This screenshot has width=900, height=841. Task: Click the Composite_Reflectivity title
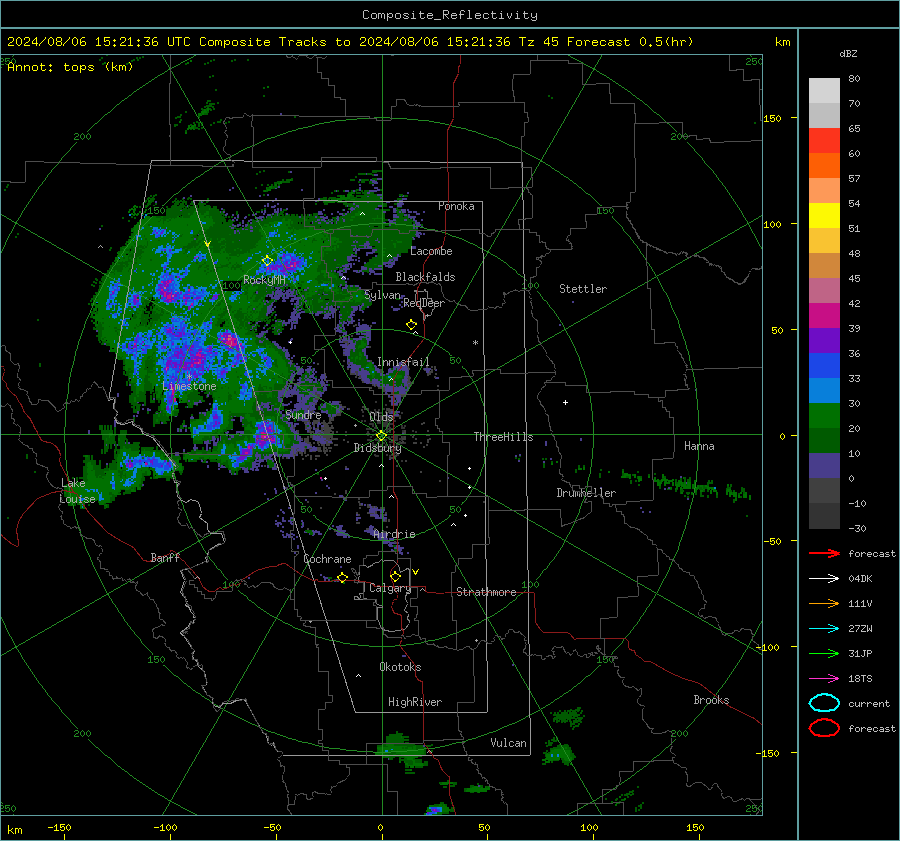[450, 15]
